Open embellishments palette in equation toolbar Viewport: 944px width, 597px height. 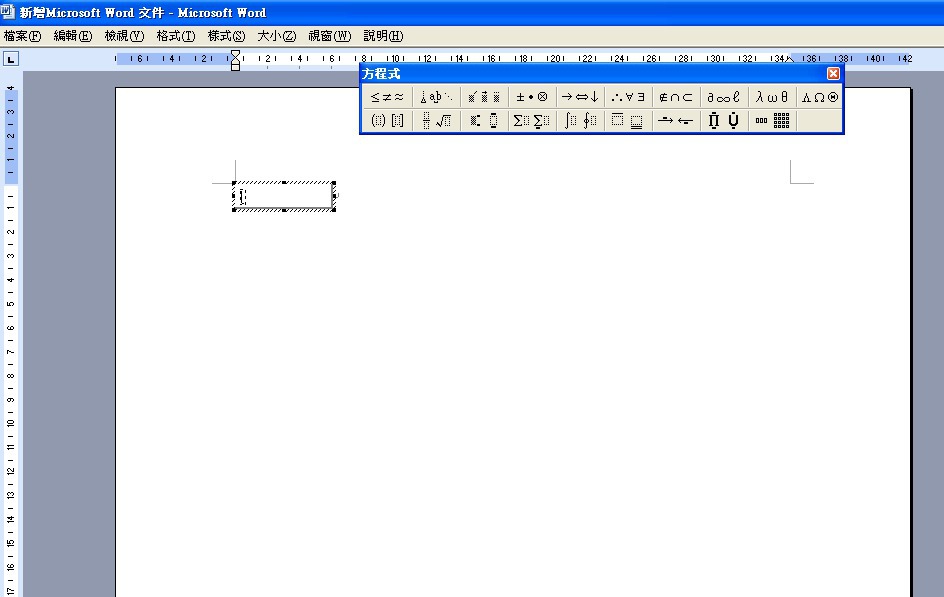(485, 97)
